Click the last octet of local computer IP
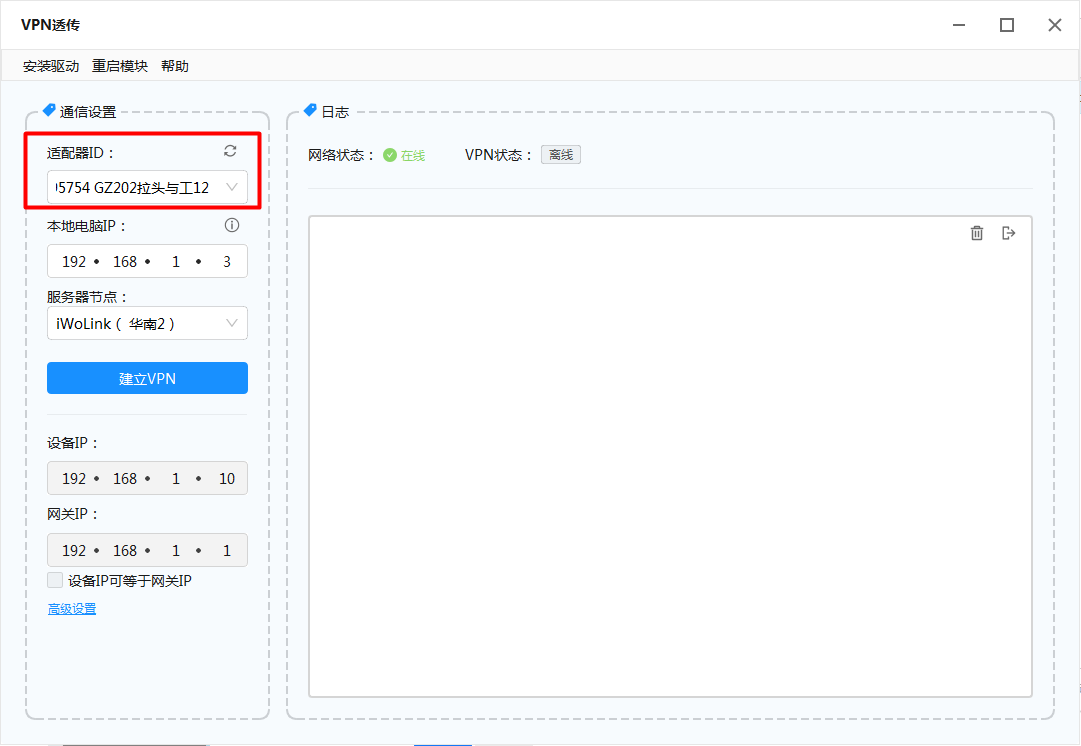1081x746 pixels. tap(227, 262)
